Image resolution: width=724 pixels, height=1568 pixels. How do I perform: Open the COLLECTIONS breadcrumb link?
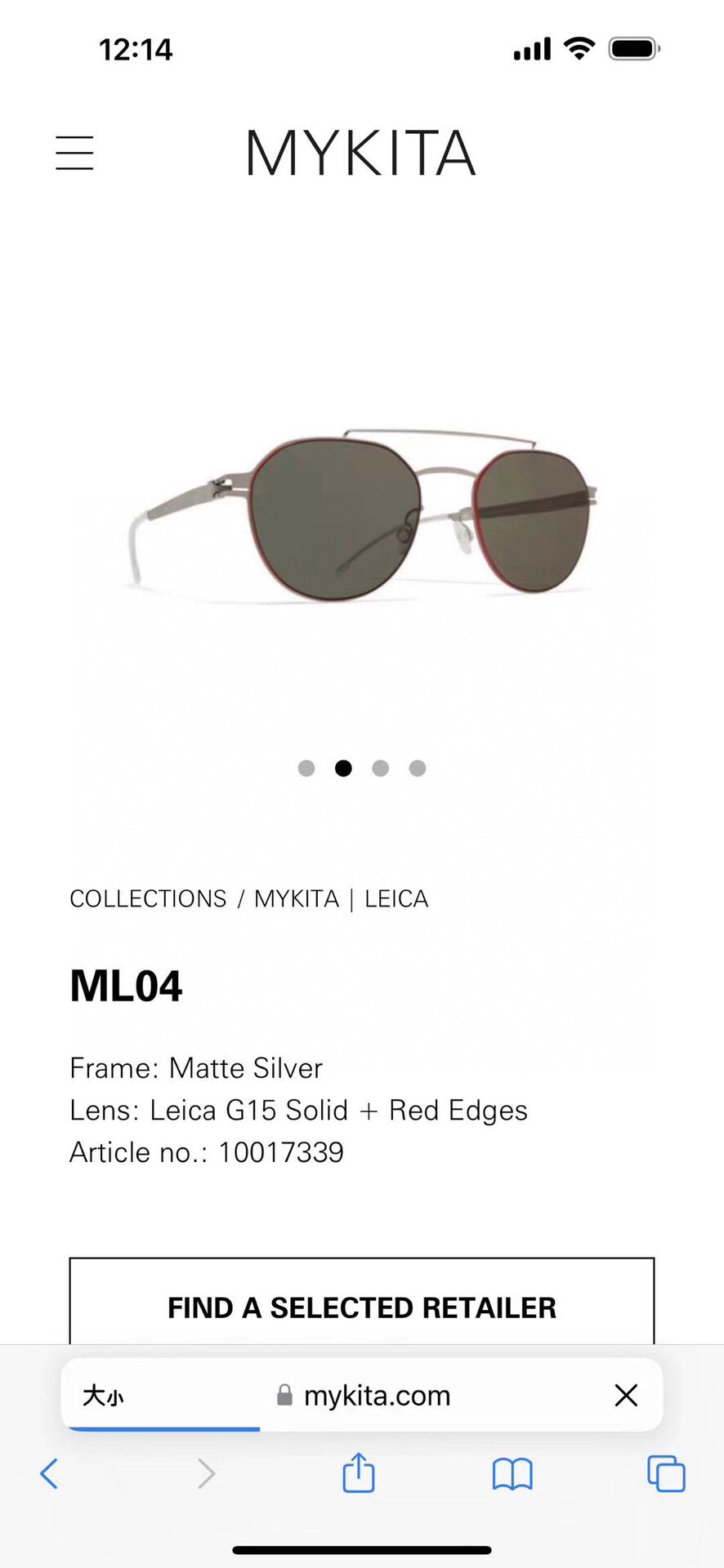pyautogui.click(x=148, y=898)
